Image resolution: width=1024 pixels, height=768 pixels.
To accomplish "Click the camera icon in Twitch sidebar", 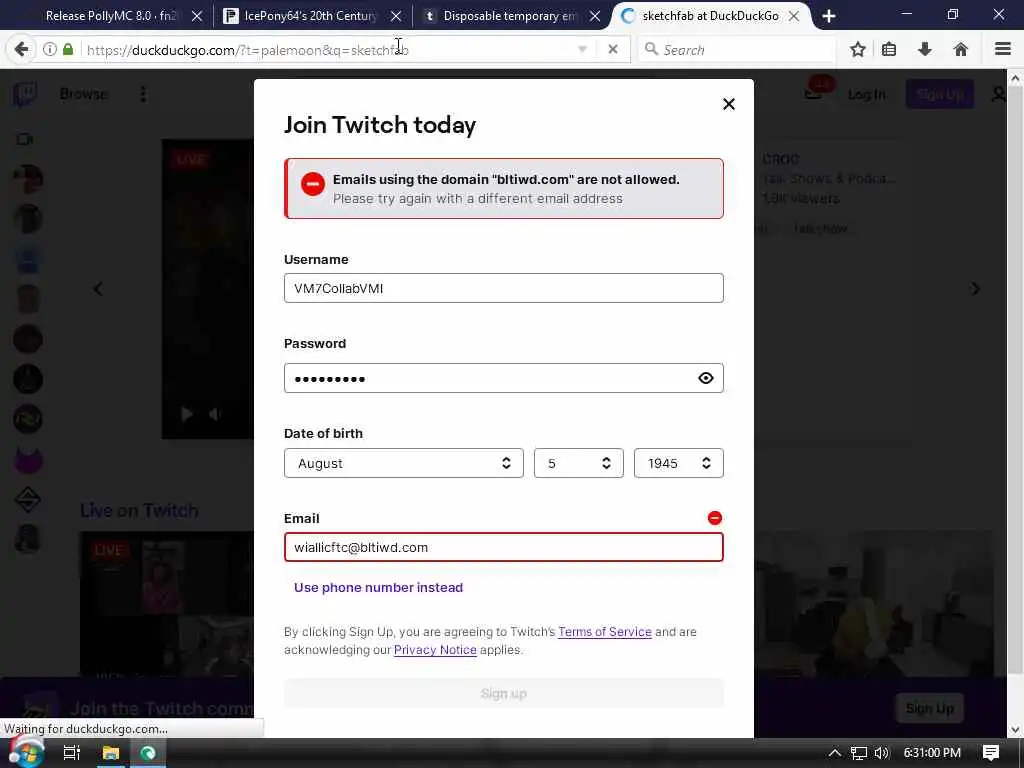I will pyautogui.click(x=25, y=139).
